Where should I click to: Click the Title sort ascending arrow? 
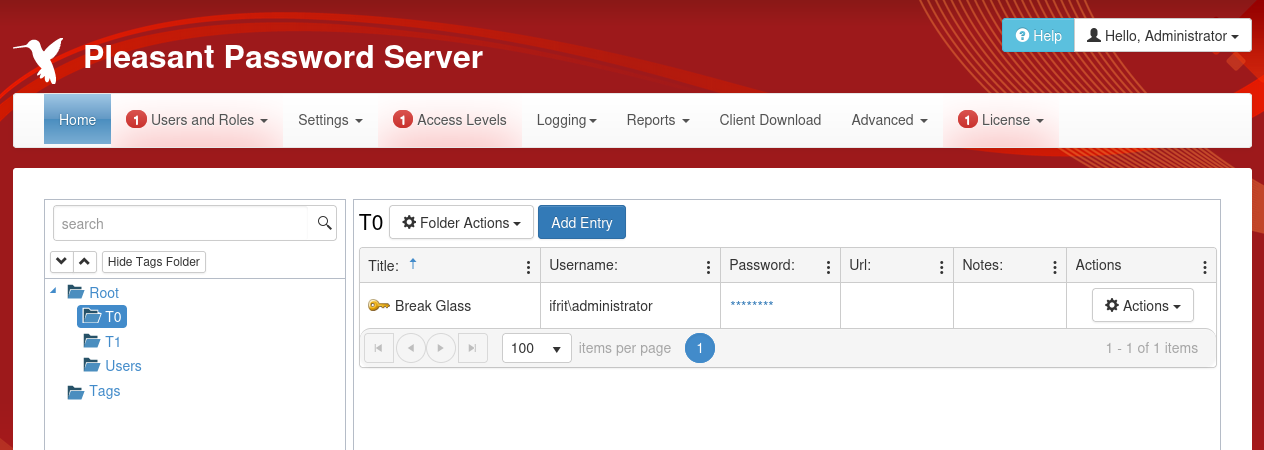tap(413, 264)
